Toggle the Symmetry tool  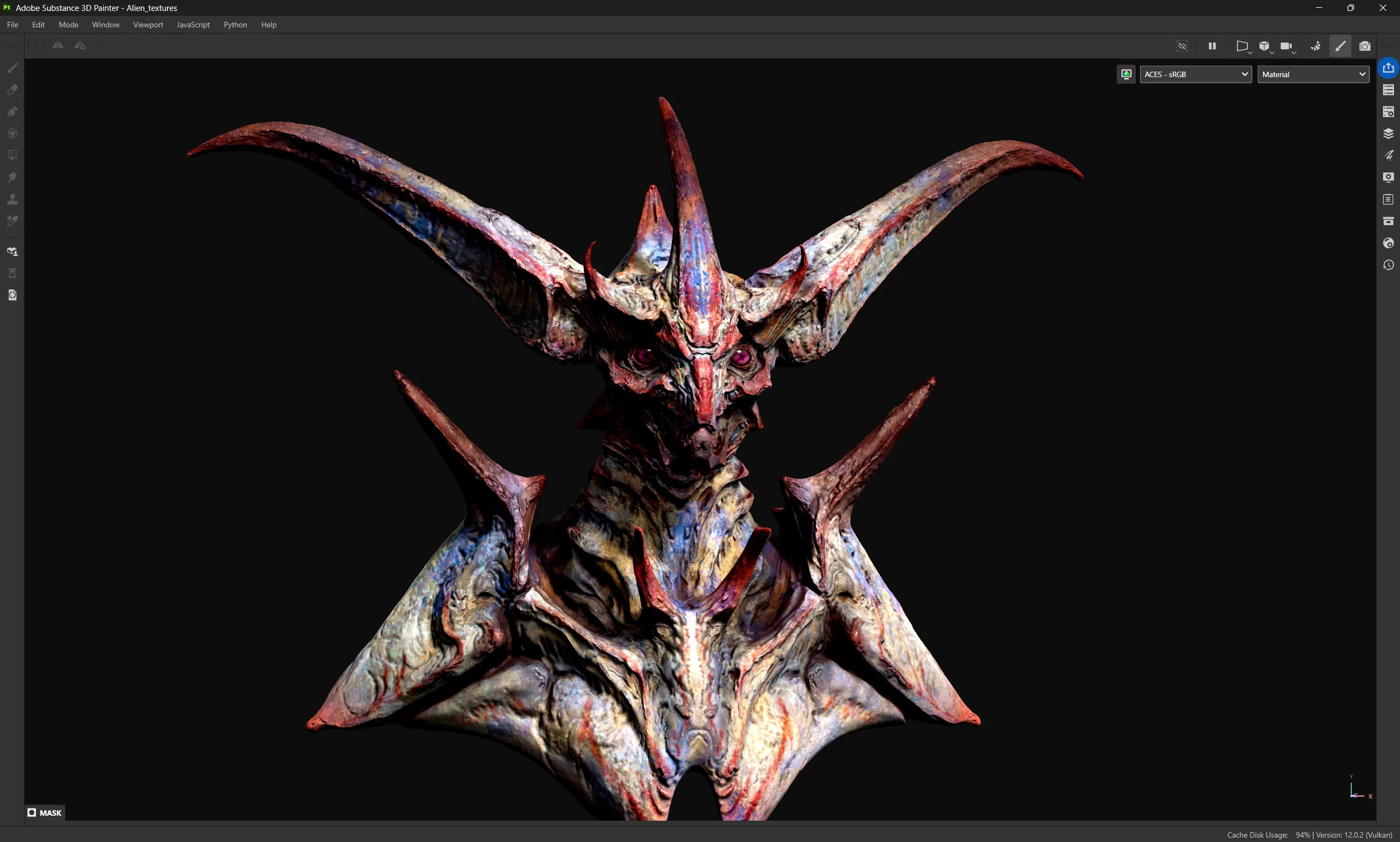pos(58,45)
